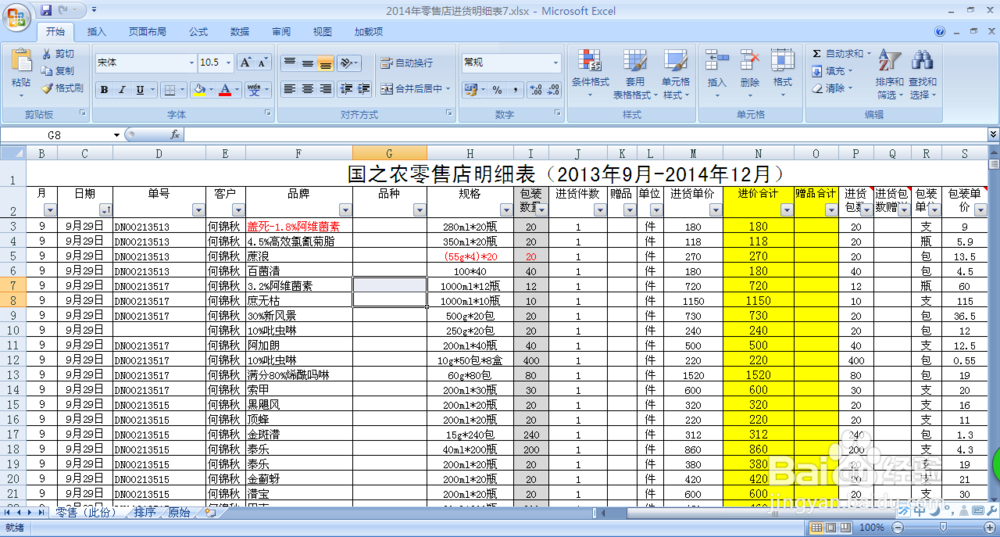Enable 自动换行 wrap text
The width and height of the screenshot is (1000, 537).
407,63
